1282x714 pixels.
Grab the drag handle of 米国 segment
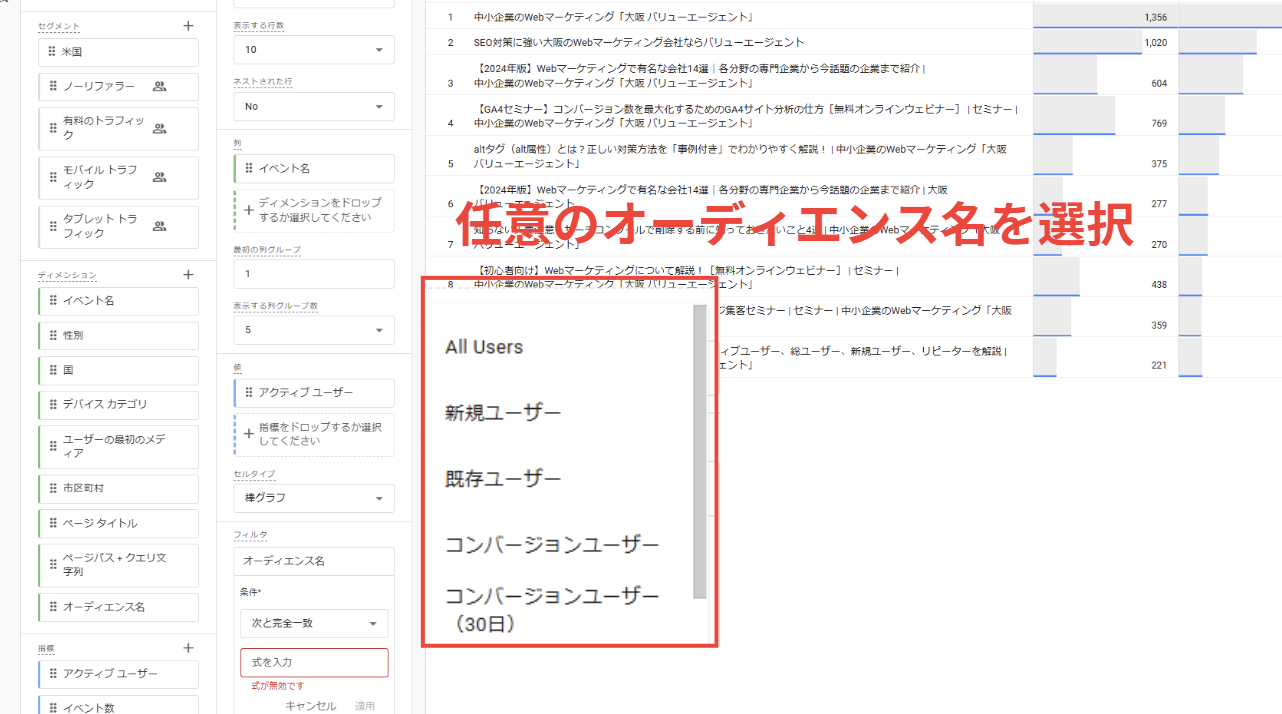(52, 52)
